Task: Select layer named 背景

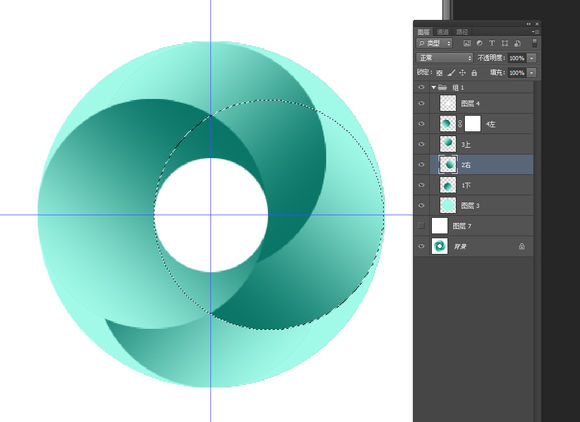Action: click(460, 247)
